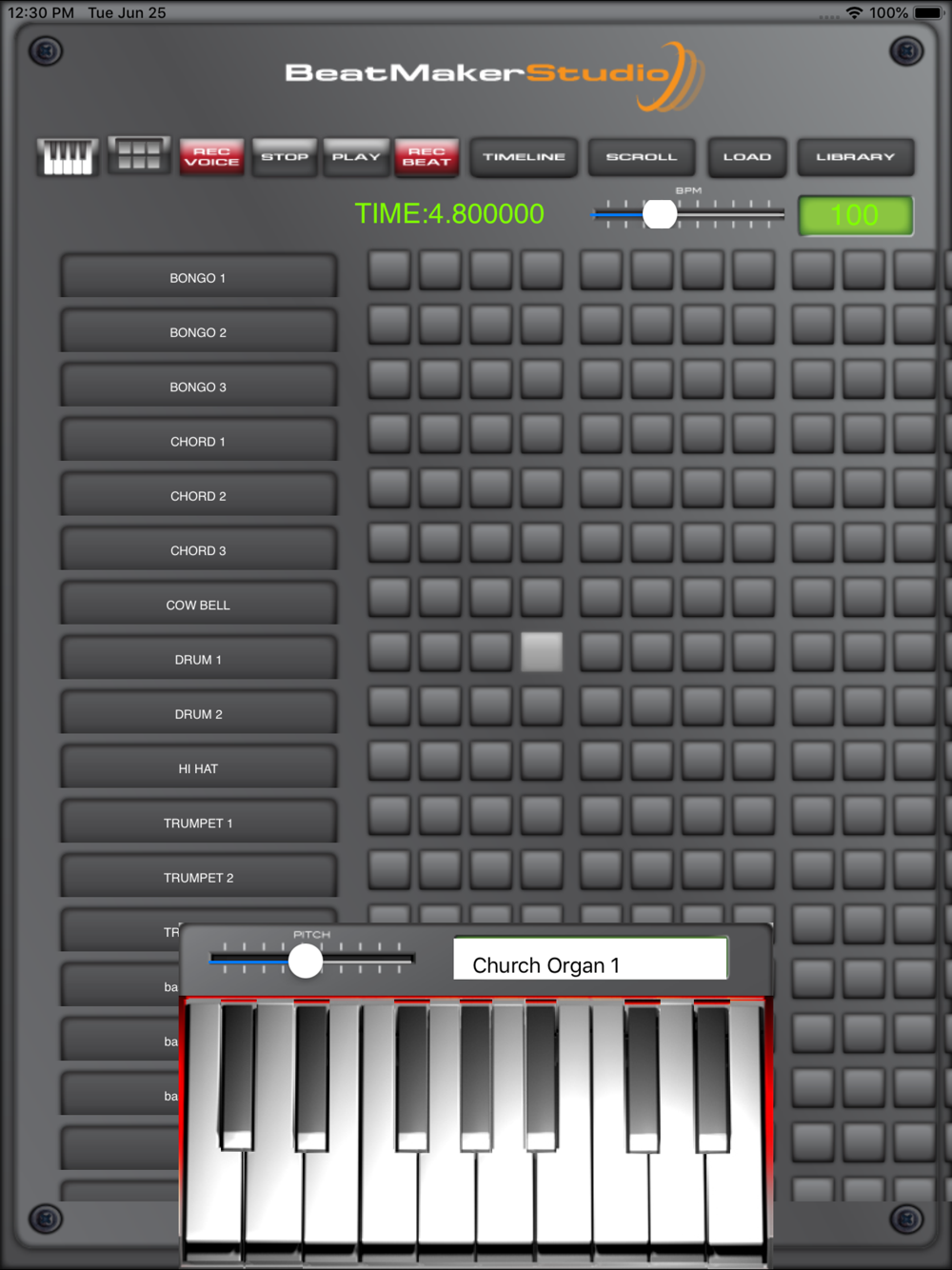Stop playback with the STOP button
The width and height of the screenshot is (952, 1270).
(285, 157)
